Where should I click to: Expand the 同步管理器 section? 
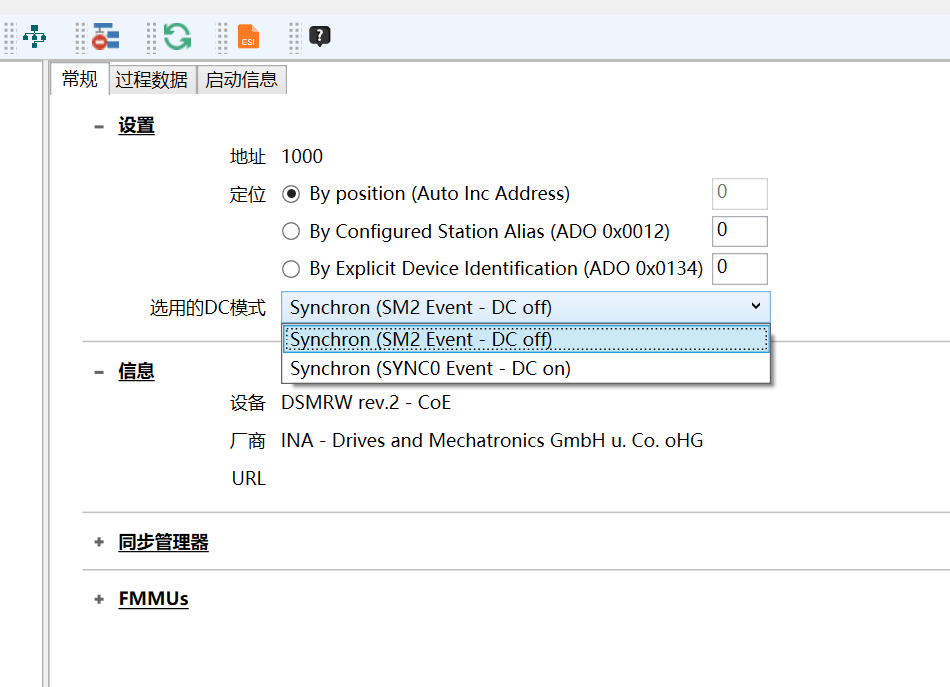pos(99,543)
